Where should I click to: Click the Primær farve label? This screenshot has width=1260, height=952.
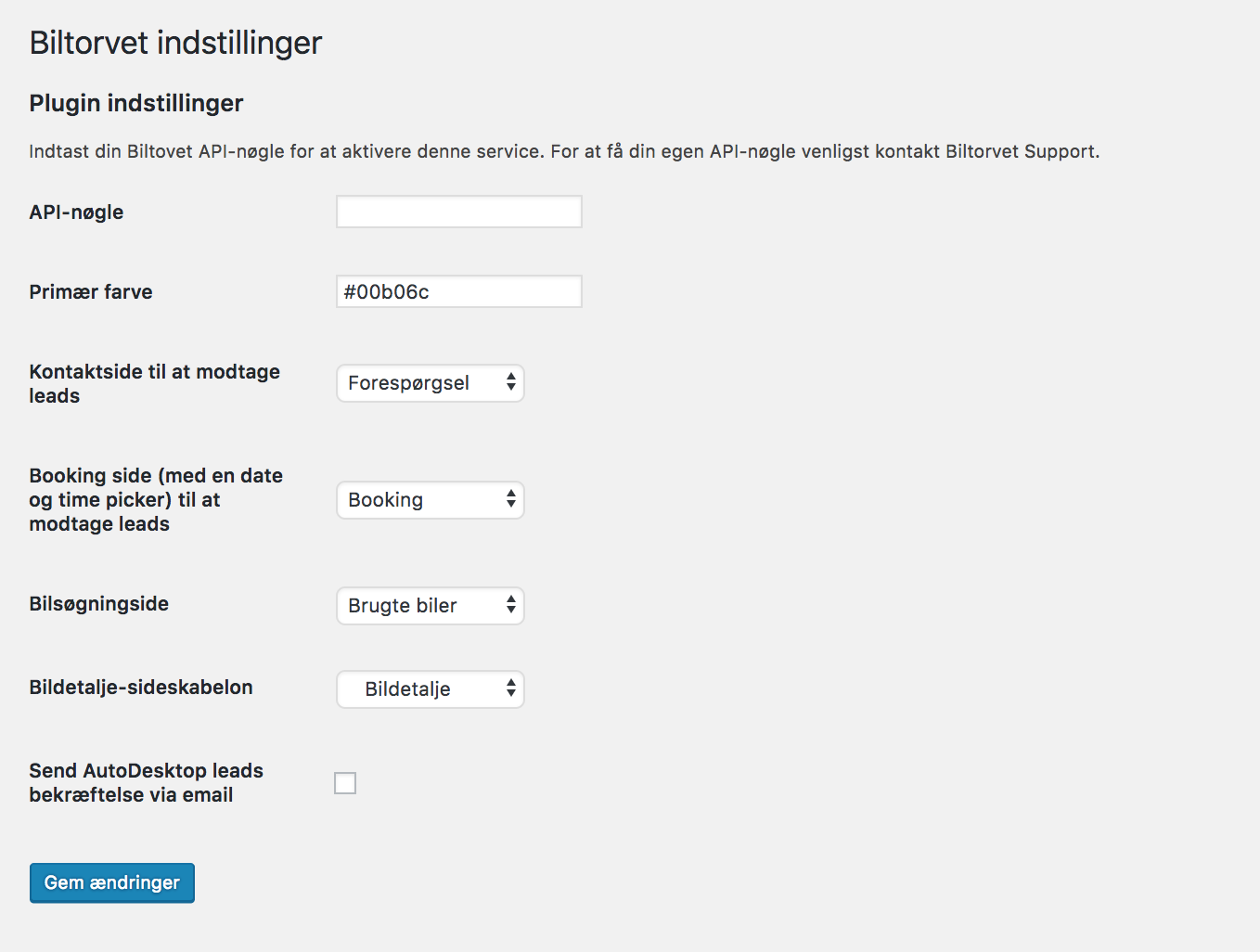[x=91, y=292]
